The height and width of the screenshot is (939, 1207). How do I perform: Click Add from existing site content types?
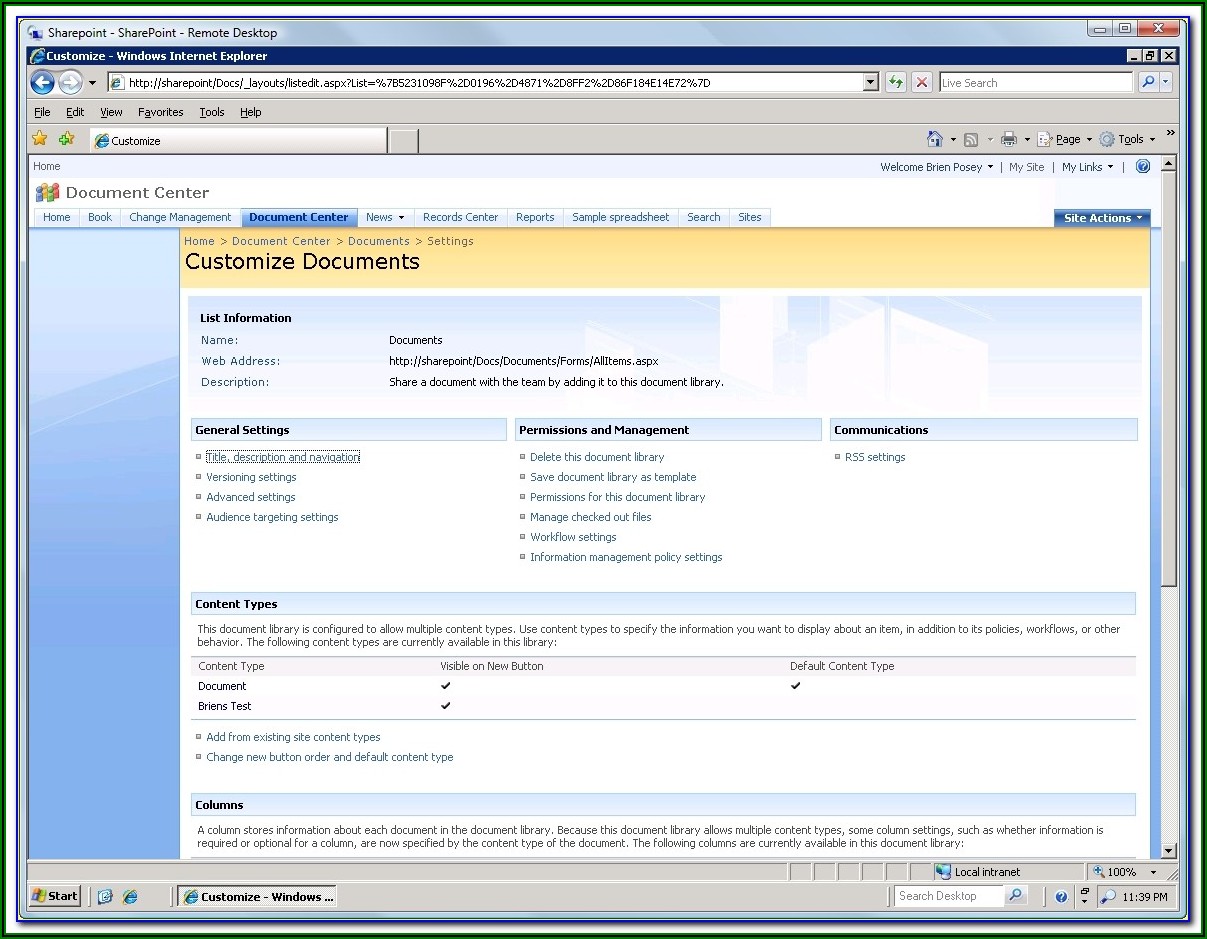pyautogui.click(x=293, y=737)
